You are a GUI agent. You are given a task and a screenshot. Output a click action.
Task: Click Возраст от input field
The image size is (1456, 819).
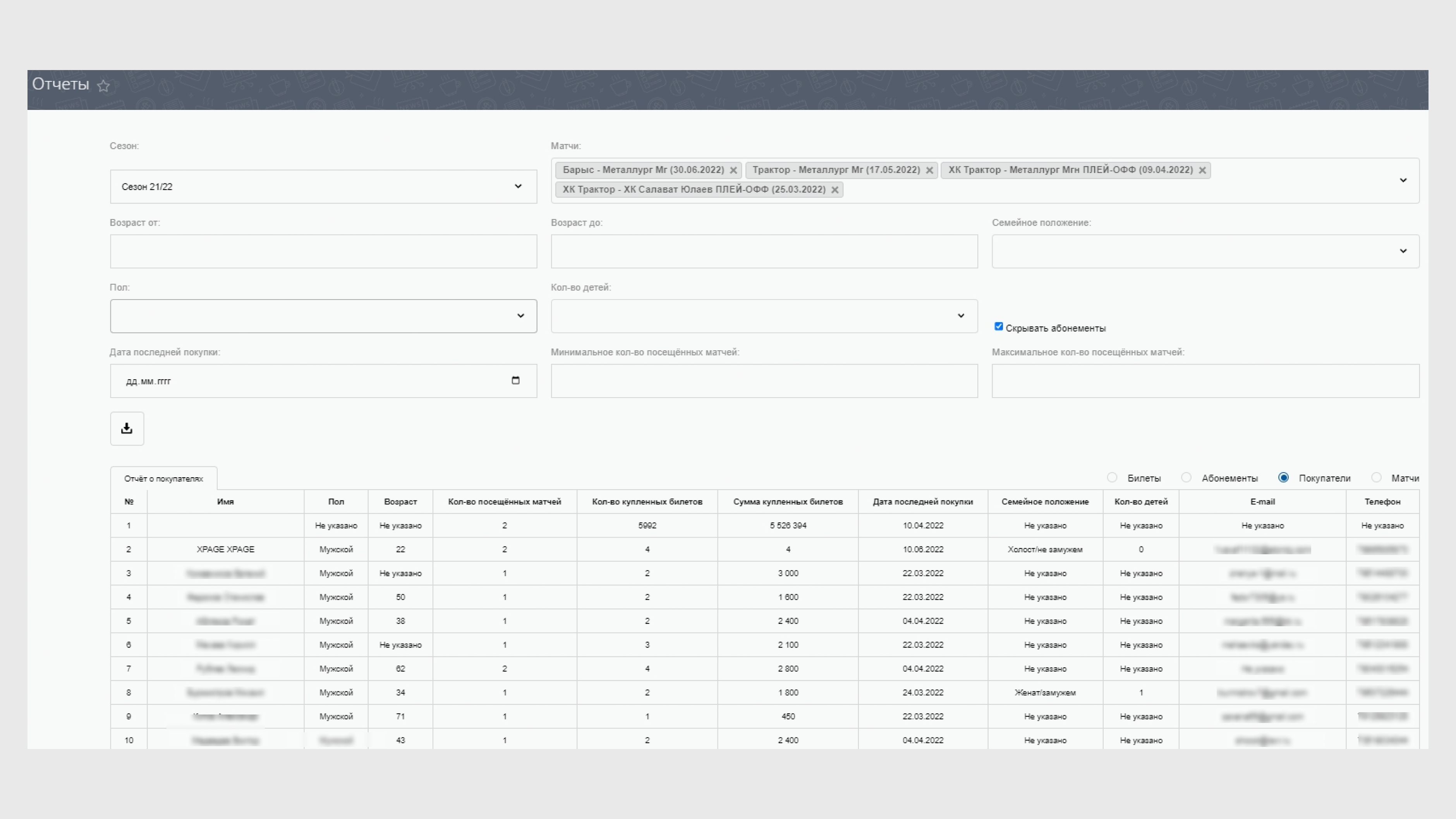coord(323,251)
